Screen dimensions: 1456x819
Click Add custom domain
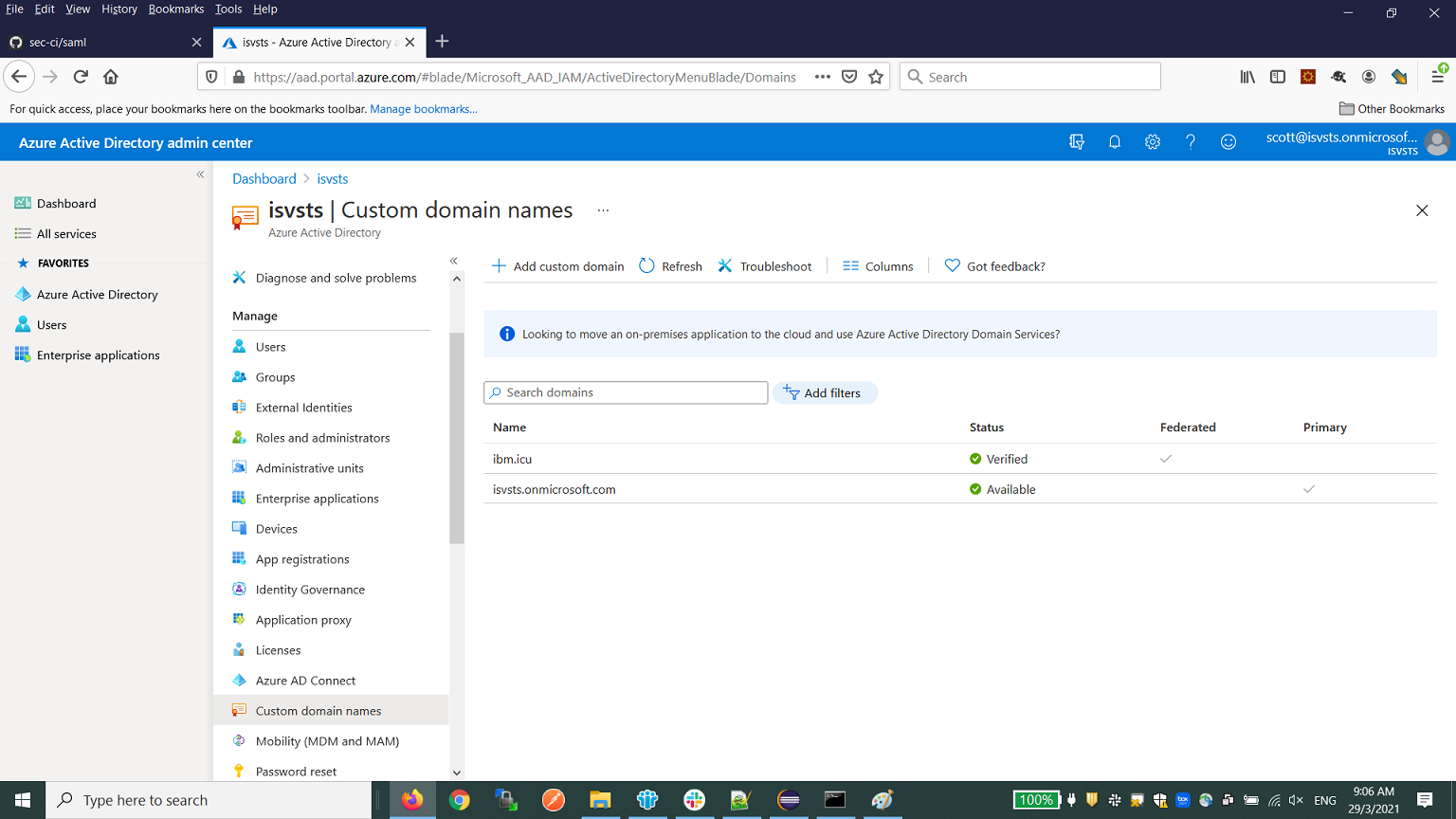(x=557, y=266)
